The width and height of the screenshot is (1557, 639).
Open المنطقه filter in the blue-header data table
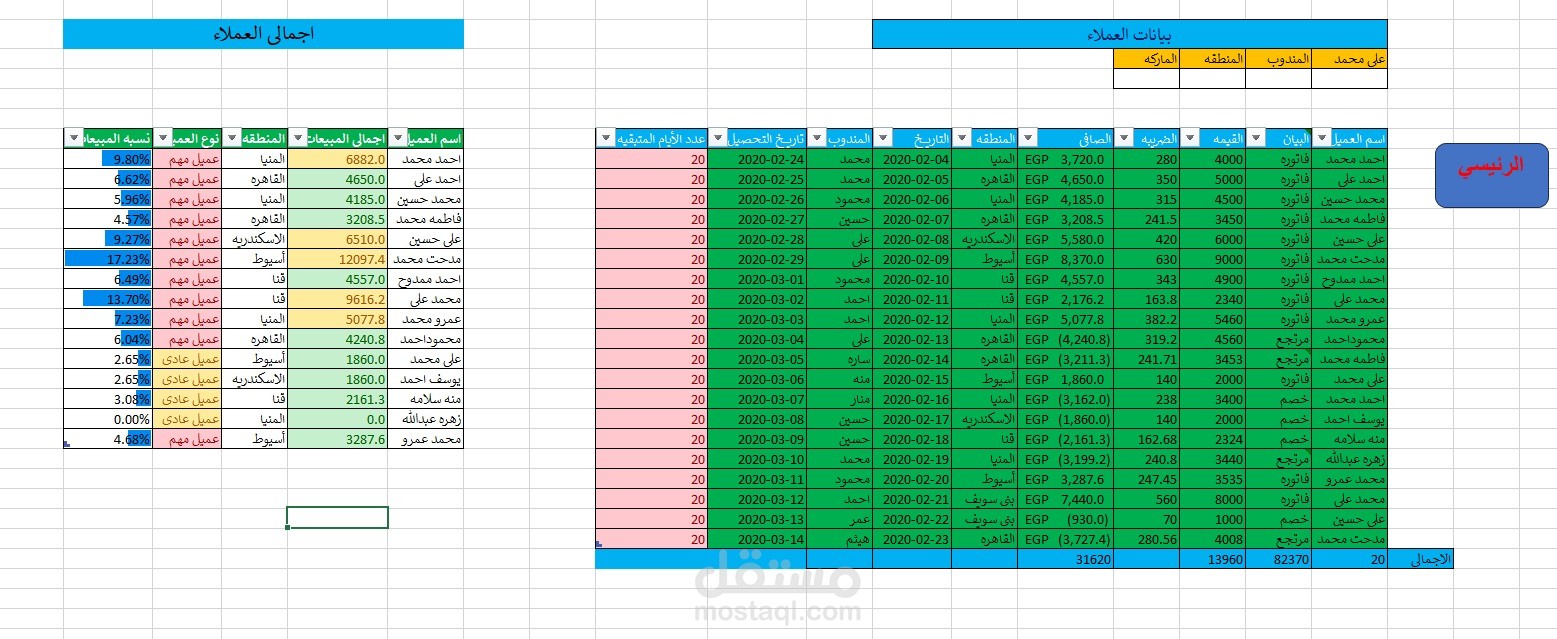[x=962, y=139]
